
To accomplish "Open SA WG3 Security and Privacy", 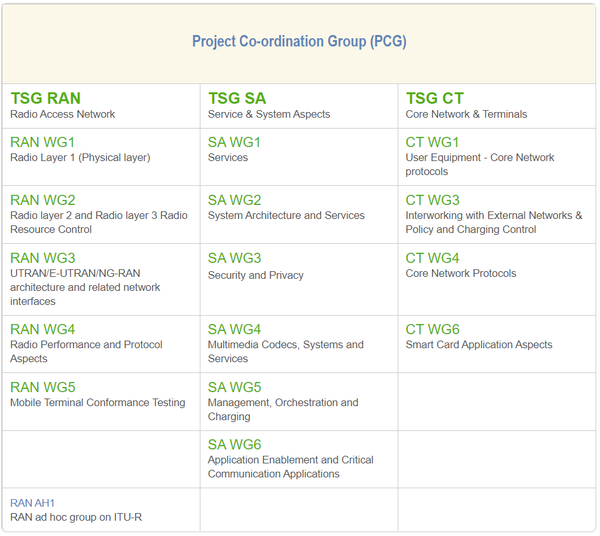I will click(234, 258).
